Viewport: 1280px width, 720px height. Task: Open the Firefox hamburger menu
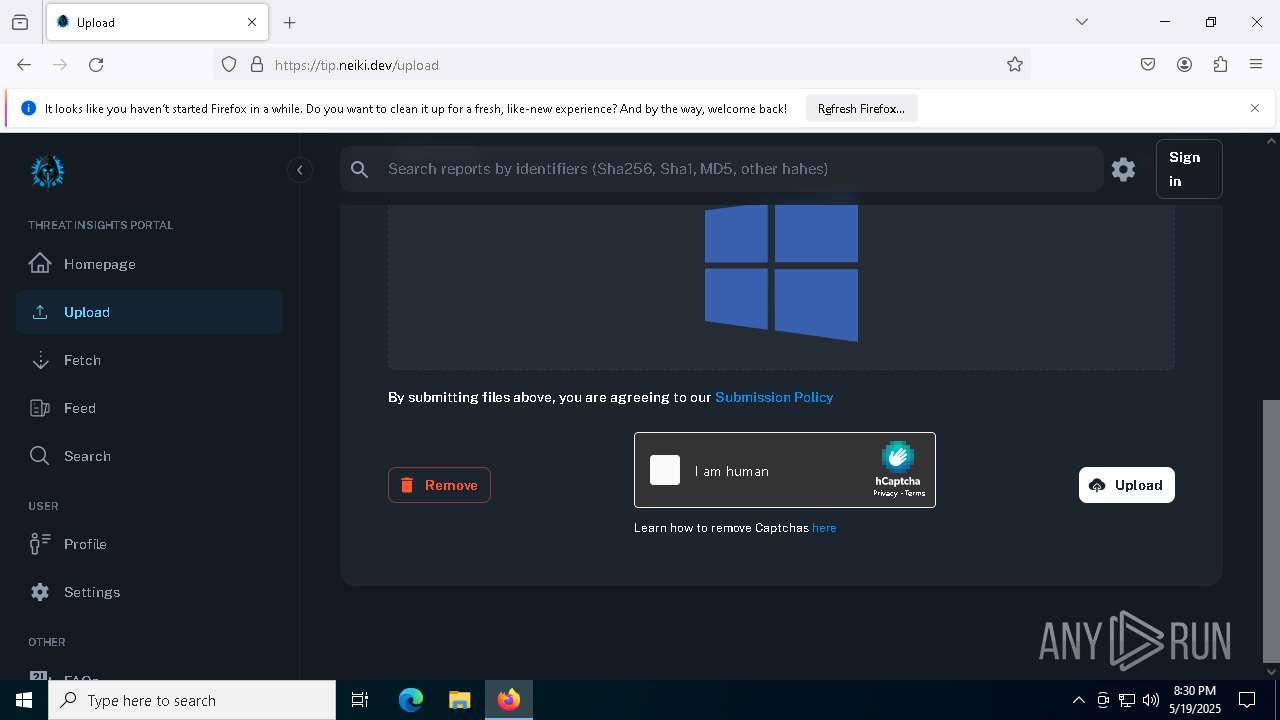tap(1256, 65)
